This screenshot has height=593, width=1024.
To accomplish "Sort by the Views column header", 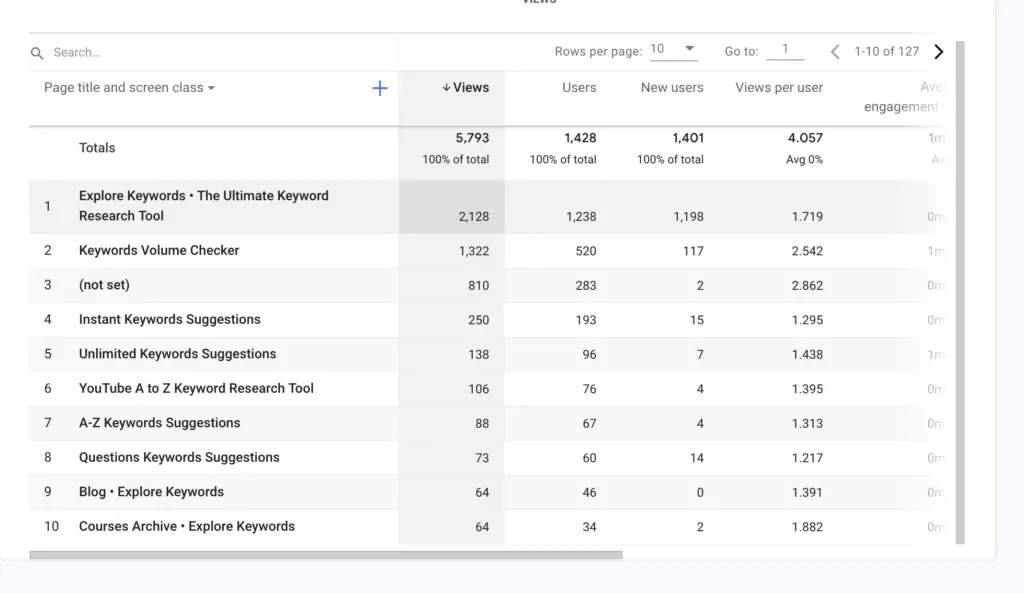I will click(x=465, y=88).
